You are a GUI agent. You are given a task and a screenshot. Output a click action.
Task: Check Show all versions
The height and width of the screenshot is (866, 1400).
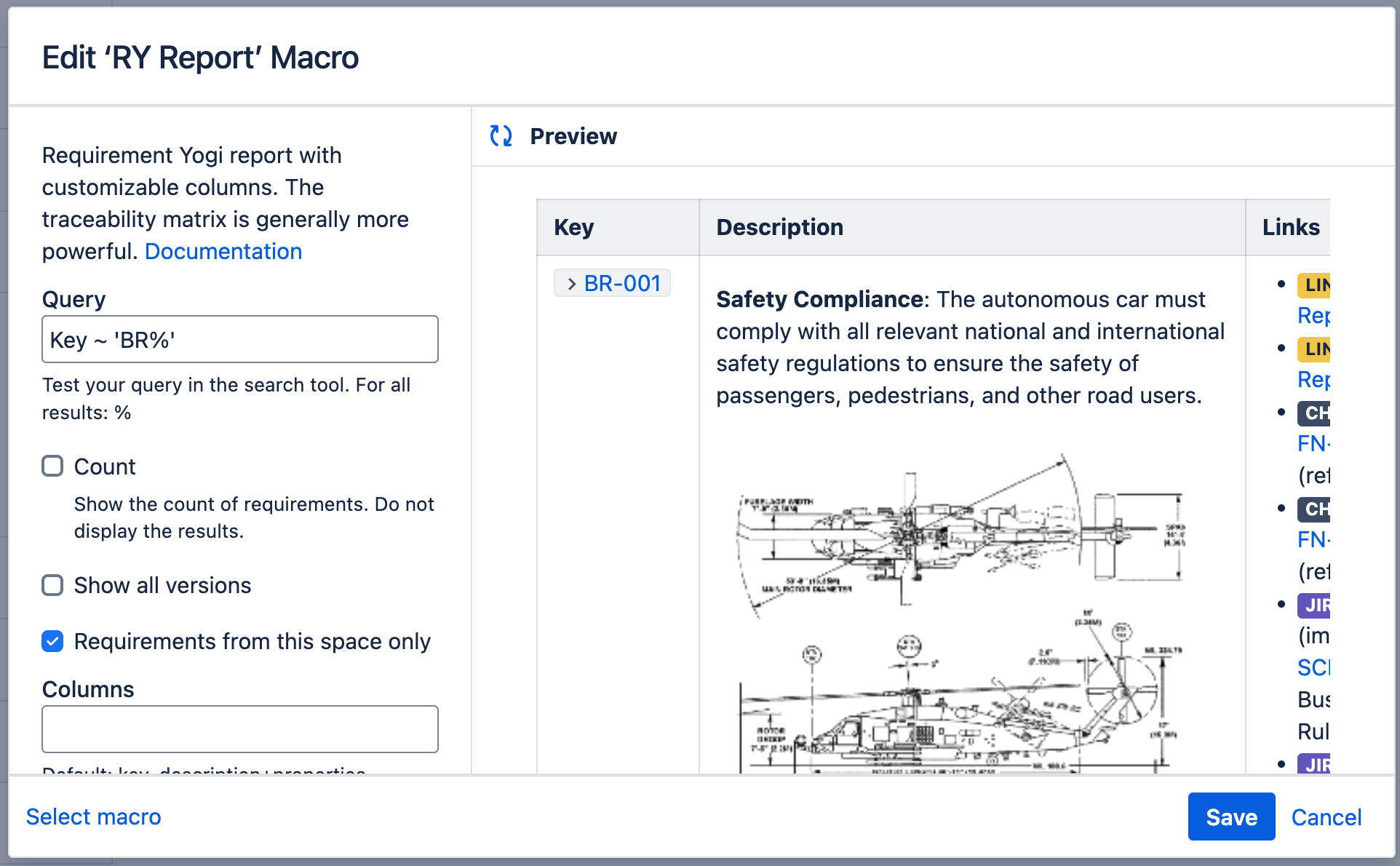(52, 585)
